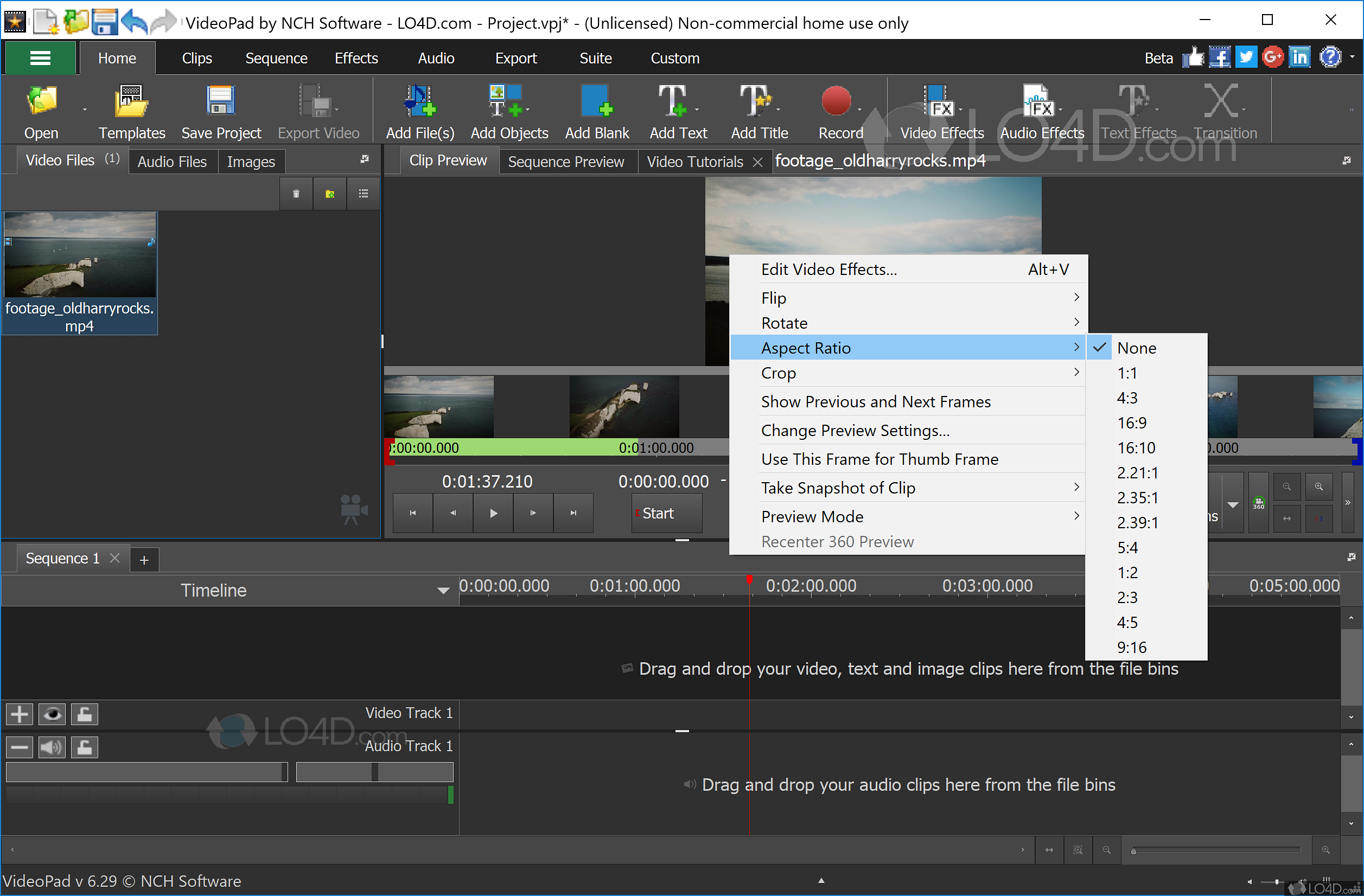Click the timeline zoom slider
The height and width of the screenshot is (896, 1364).
(1215, 850)
